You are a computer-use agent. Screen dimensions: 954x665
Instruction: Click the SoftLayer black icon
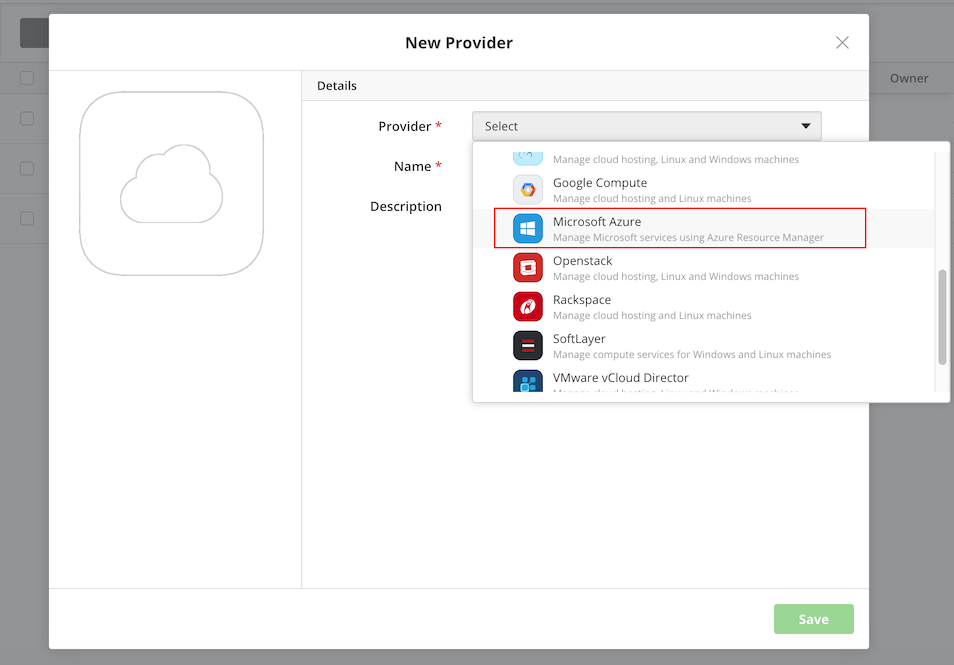tap(527, 346)
